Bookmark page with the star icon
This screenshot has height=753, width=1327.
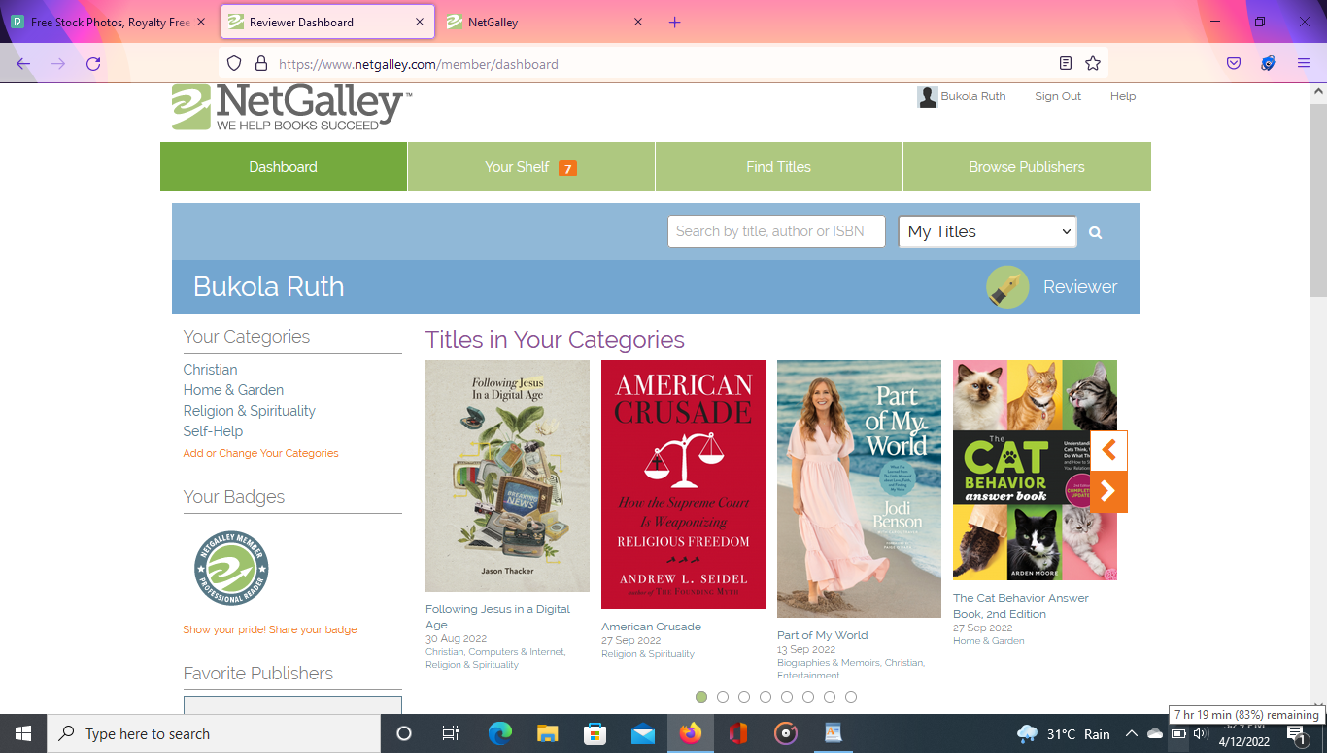click(1093, 64)
